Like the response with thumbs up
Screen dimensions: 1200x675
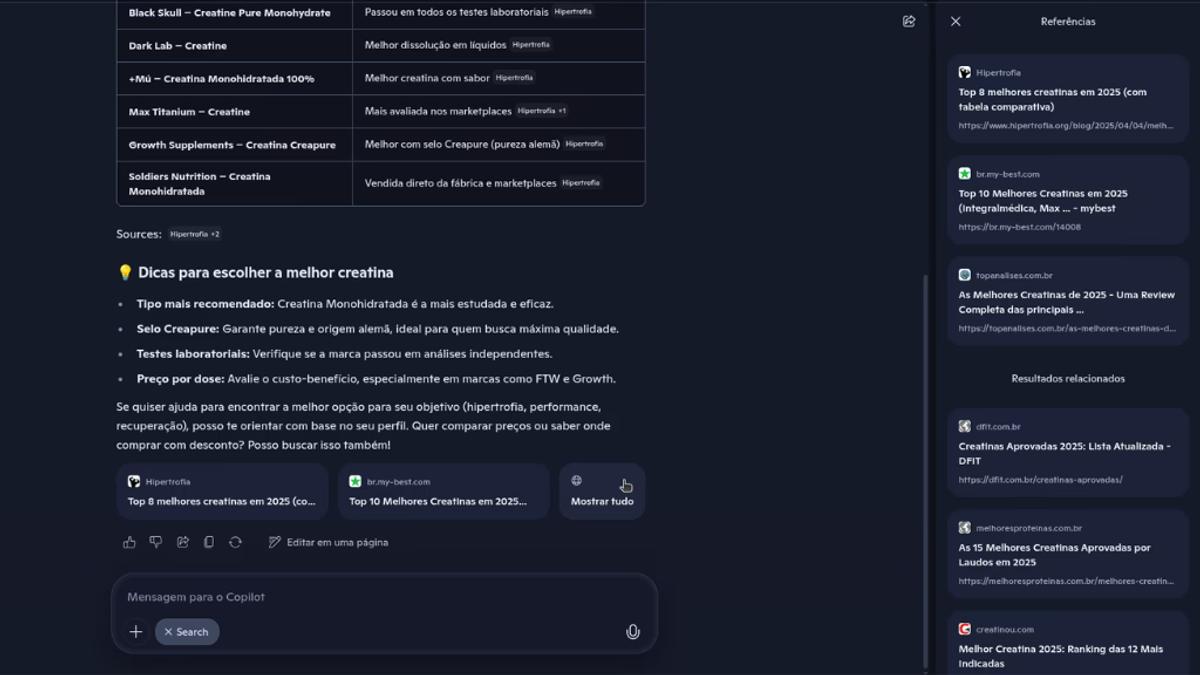tap(129, 542)
